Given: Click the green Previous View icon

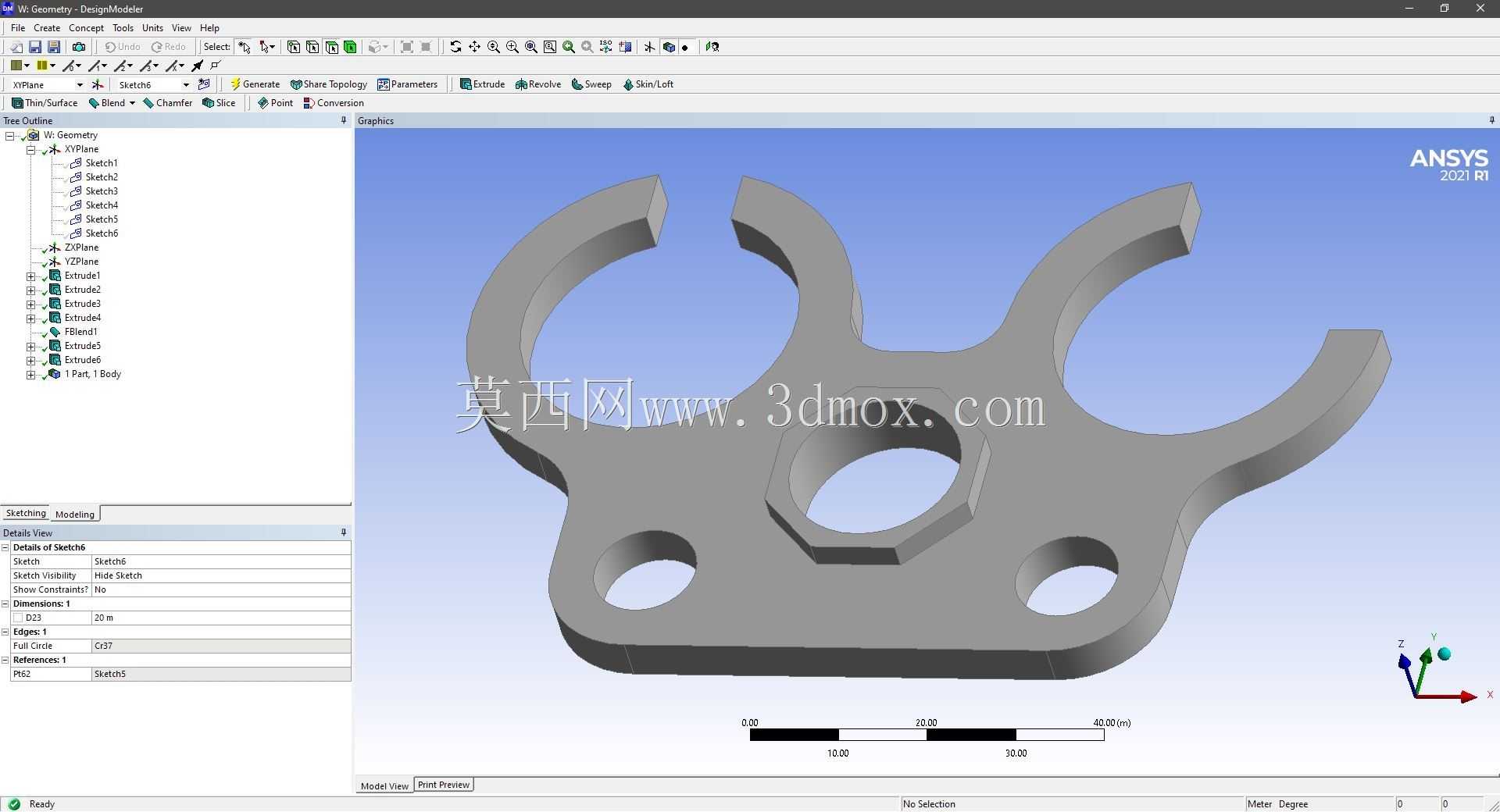Looking at the screenshot, I should pos(569,47).
